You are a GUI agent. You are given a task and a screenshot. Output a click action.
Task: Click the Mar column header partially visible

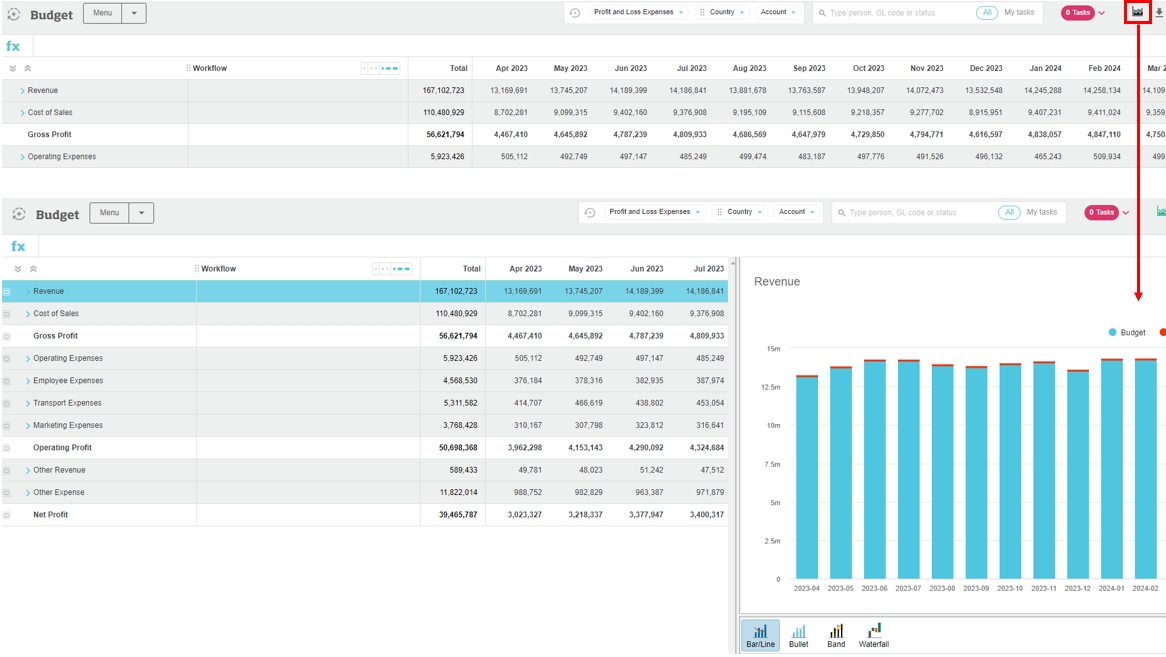(x=1155, y=68)
